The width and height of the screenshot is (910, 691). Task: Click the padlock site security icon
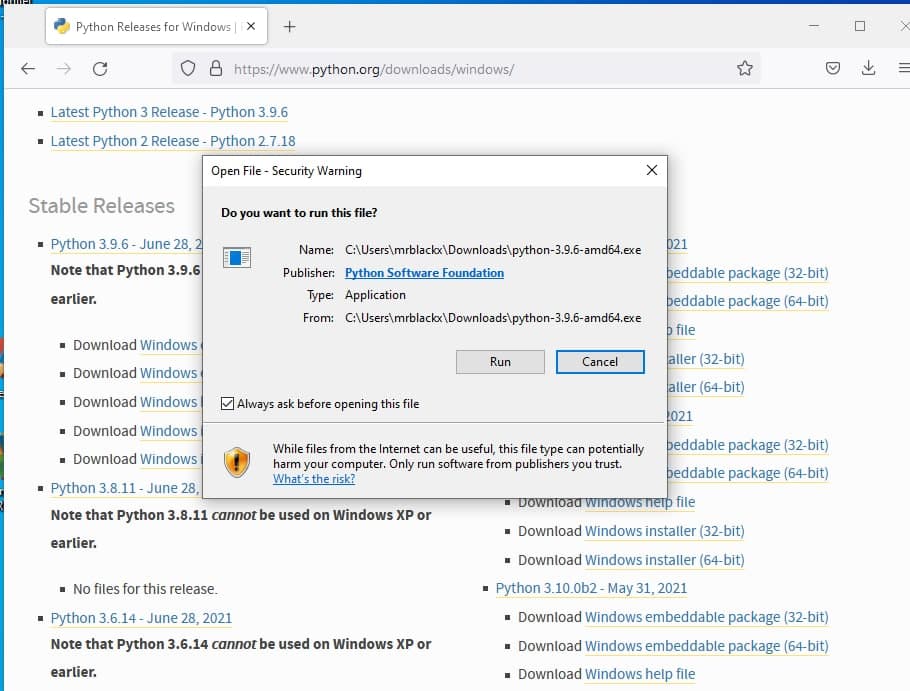click(214, 69)
